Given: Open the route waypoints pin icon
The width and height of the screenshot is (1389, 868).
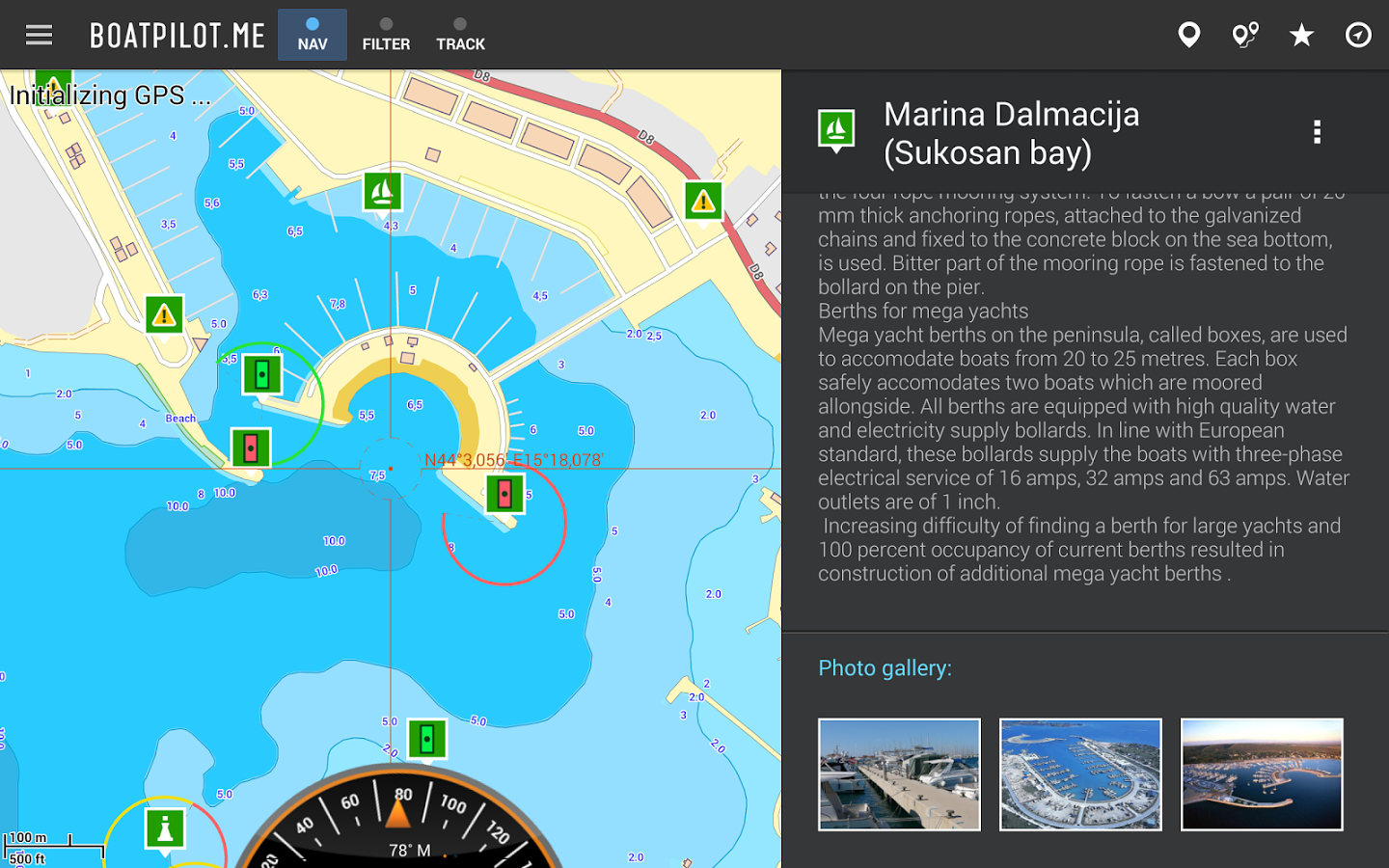Looking at the screenshot, I should (1245, 36).
